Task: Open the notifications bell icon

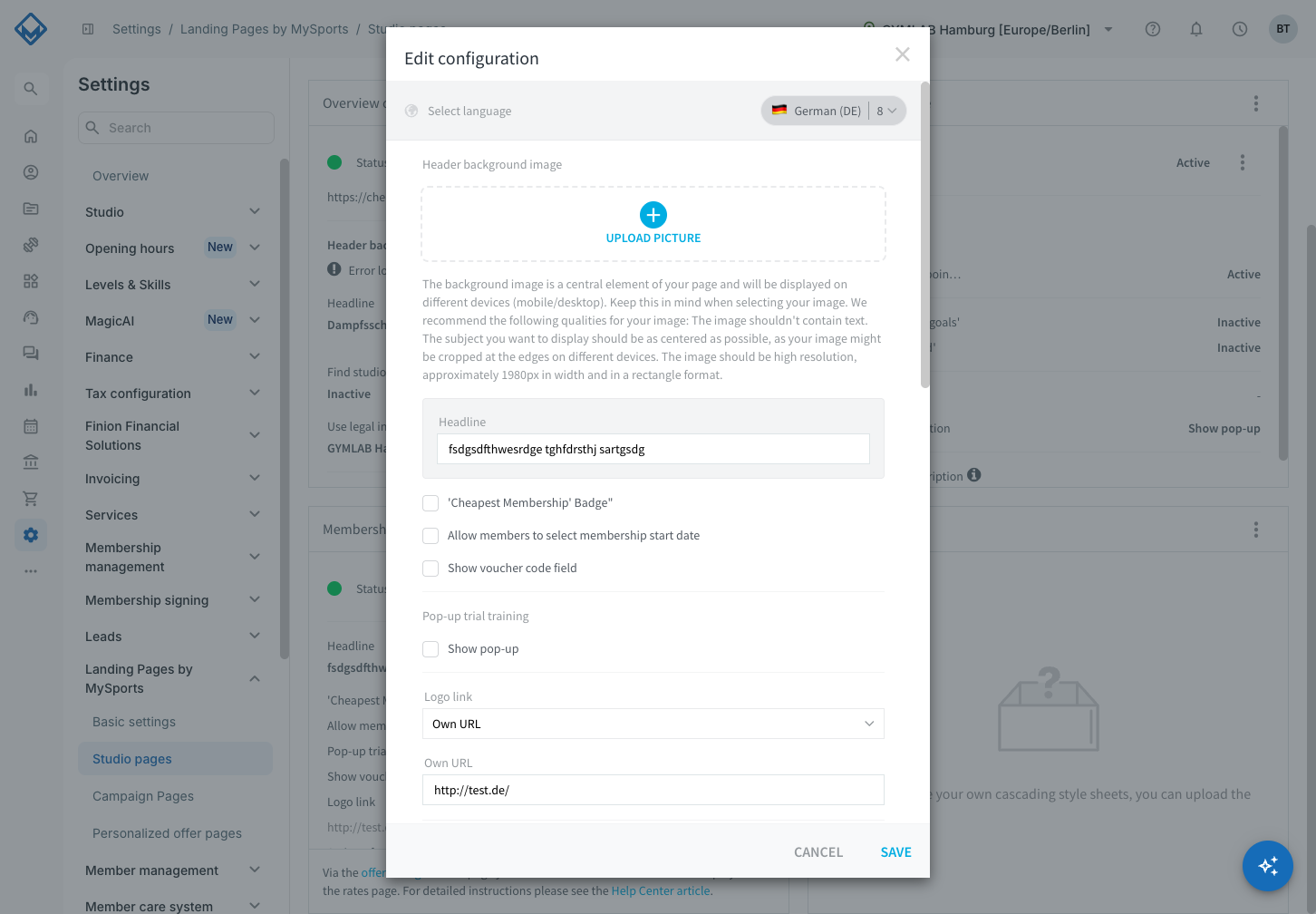Action: [x=1196, y=29]
